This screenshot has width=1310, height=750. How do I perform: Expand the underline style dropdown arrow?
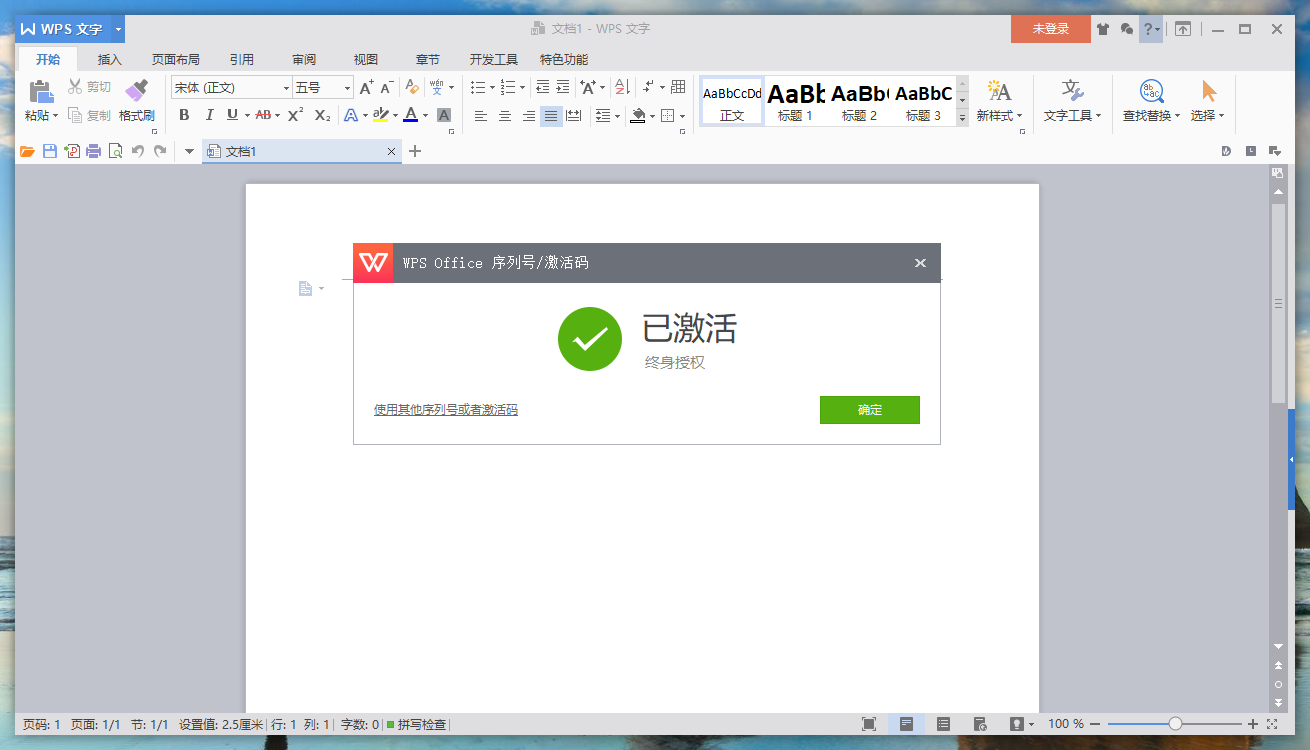pos(246,116)
